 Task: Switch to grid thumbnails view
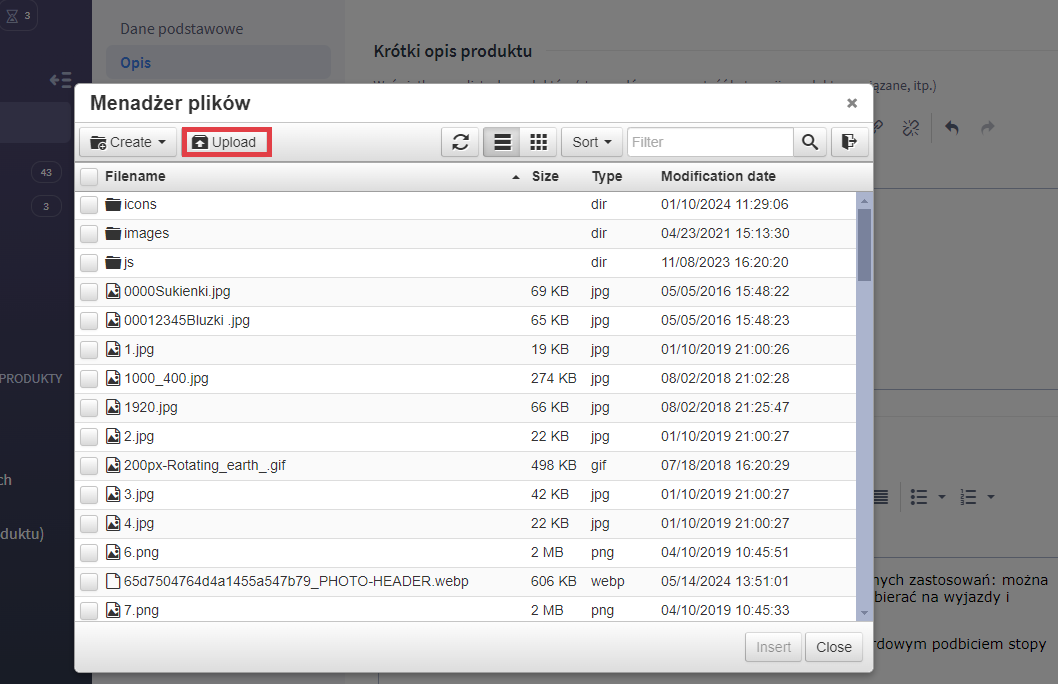538,142
